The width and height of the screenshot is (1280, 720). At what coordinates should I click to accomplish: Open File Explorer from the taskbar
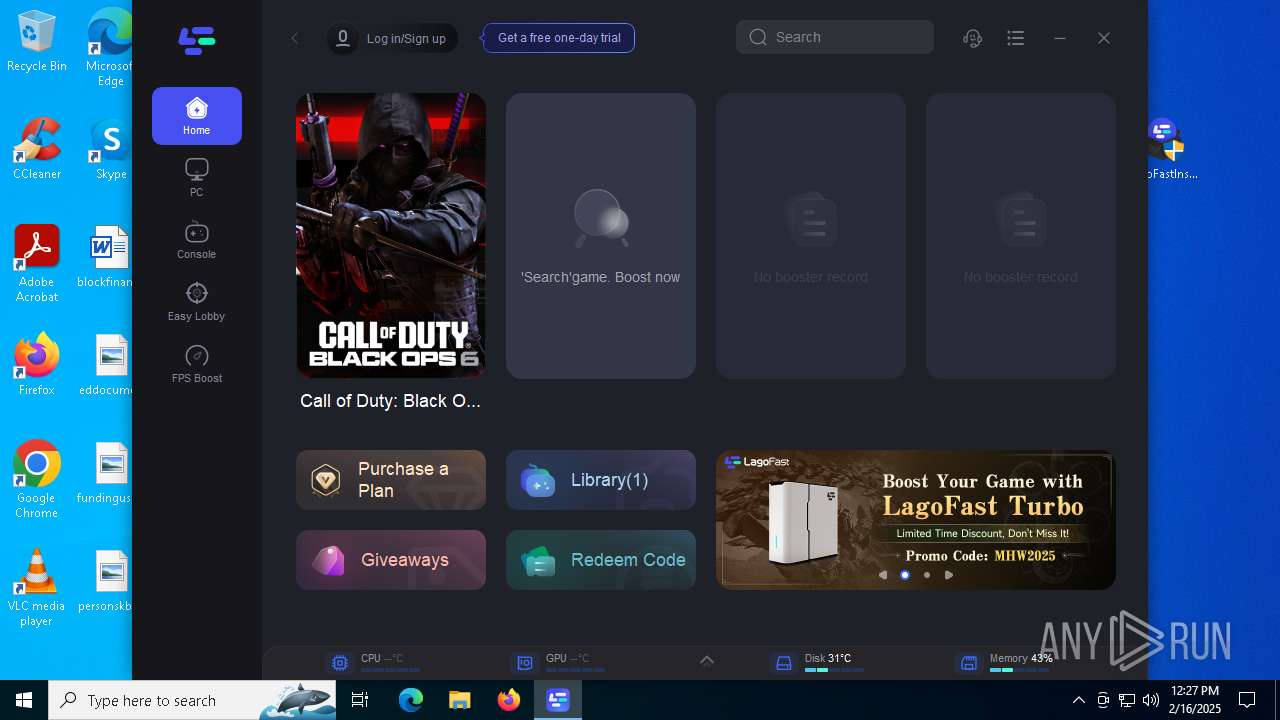(459, 700)
